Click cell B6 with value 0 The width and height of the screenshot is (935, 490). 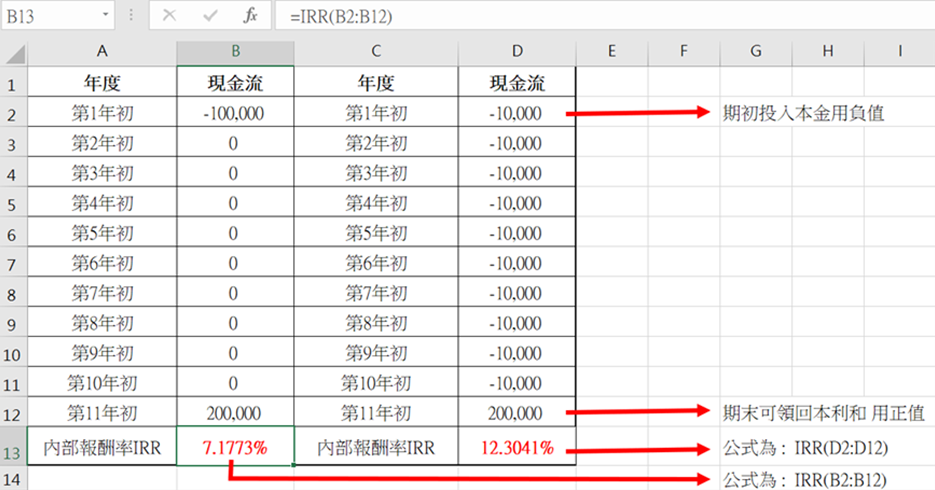236,232
